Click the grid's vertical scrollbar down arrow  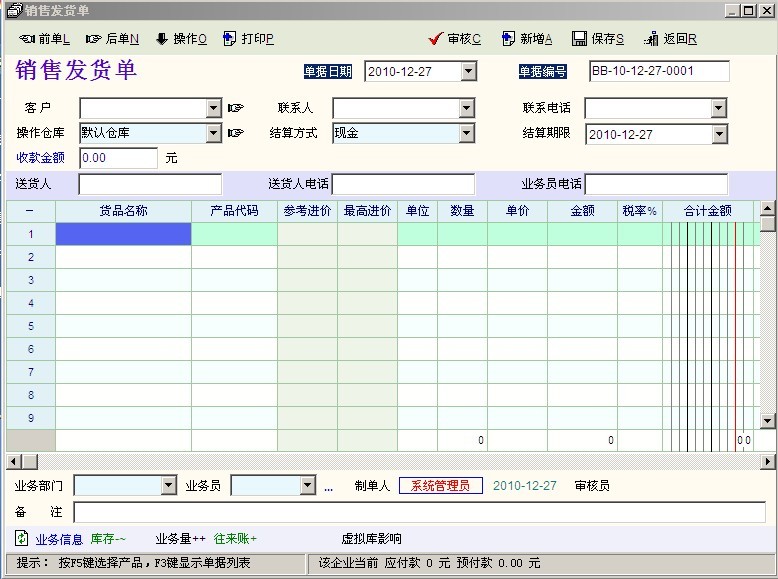click(x=768, y=421)
